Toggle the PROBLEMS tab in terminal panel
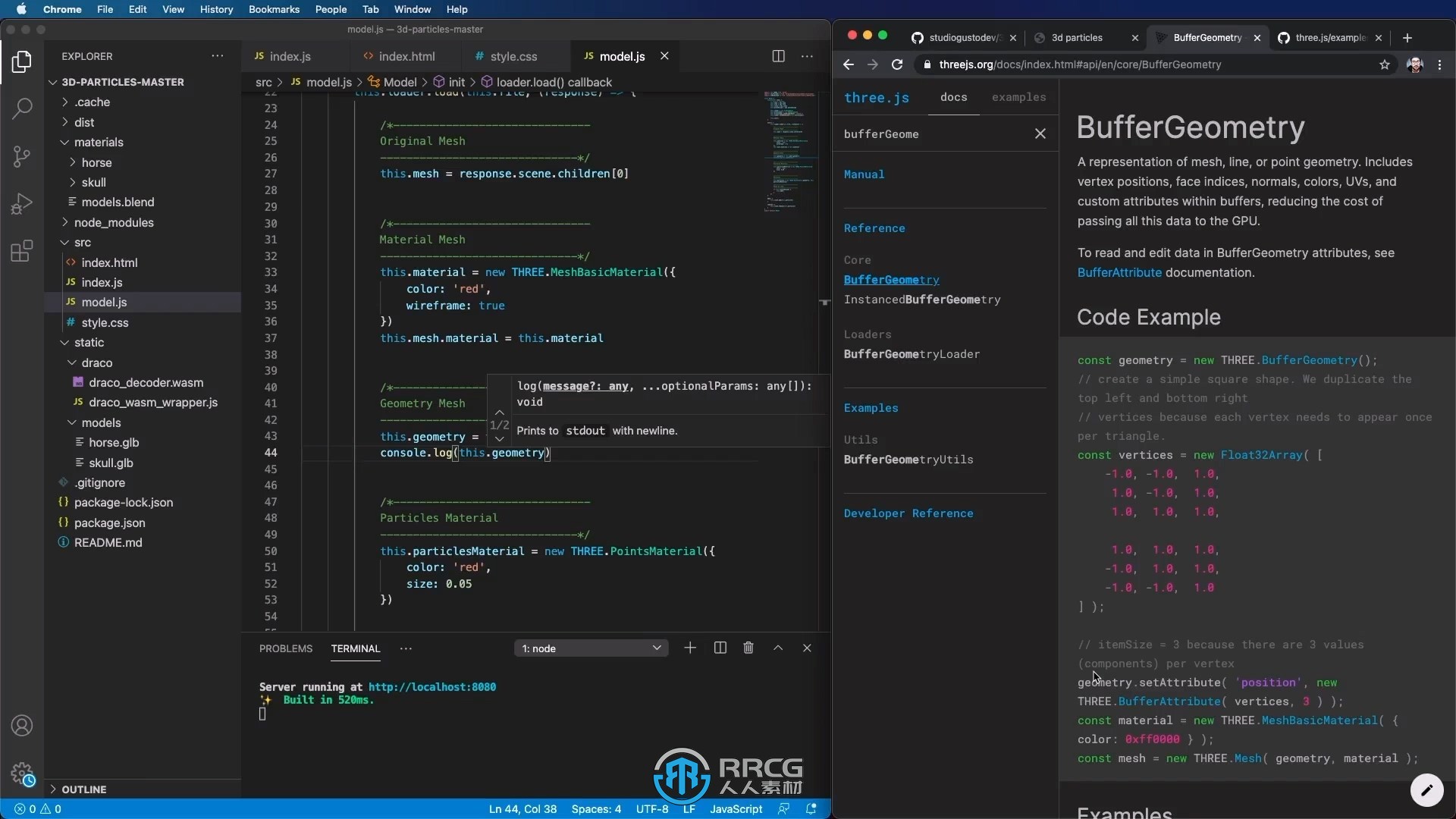The image size is (1456, 819). (285, 648)
